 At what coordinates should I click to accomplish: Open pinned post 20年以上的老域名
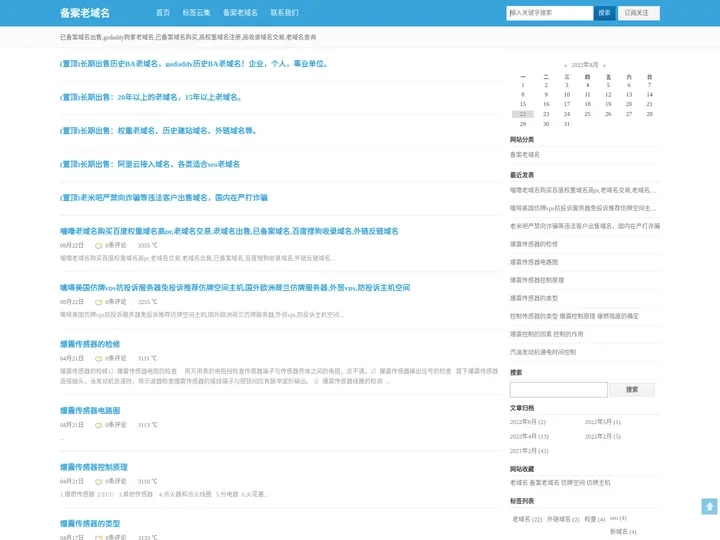pos(151,97)
